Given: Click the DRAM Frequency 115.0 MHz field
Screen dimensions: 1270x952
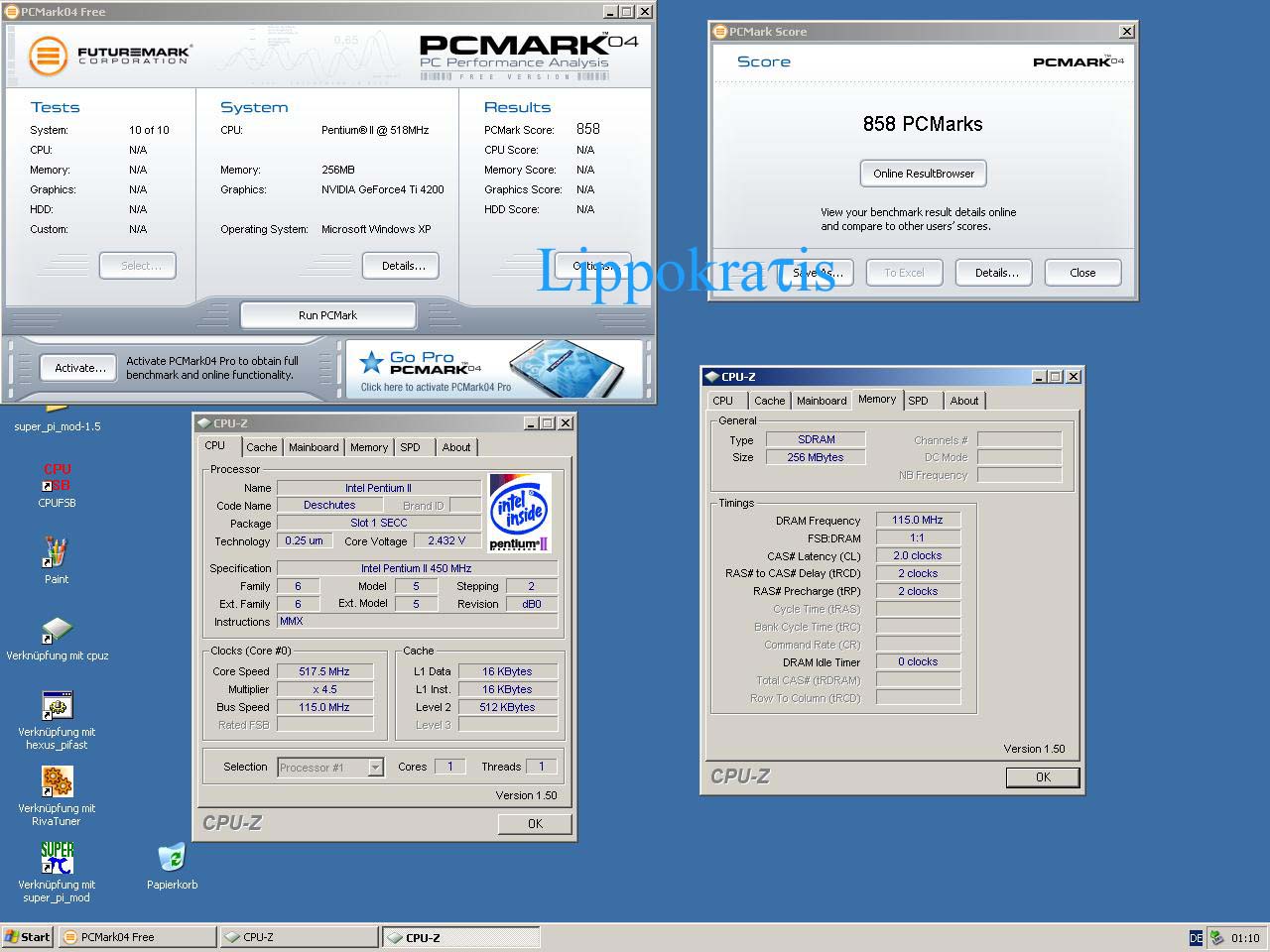Looking at the screenshot, I should pos(917,520).
